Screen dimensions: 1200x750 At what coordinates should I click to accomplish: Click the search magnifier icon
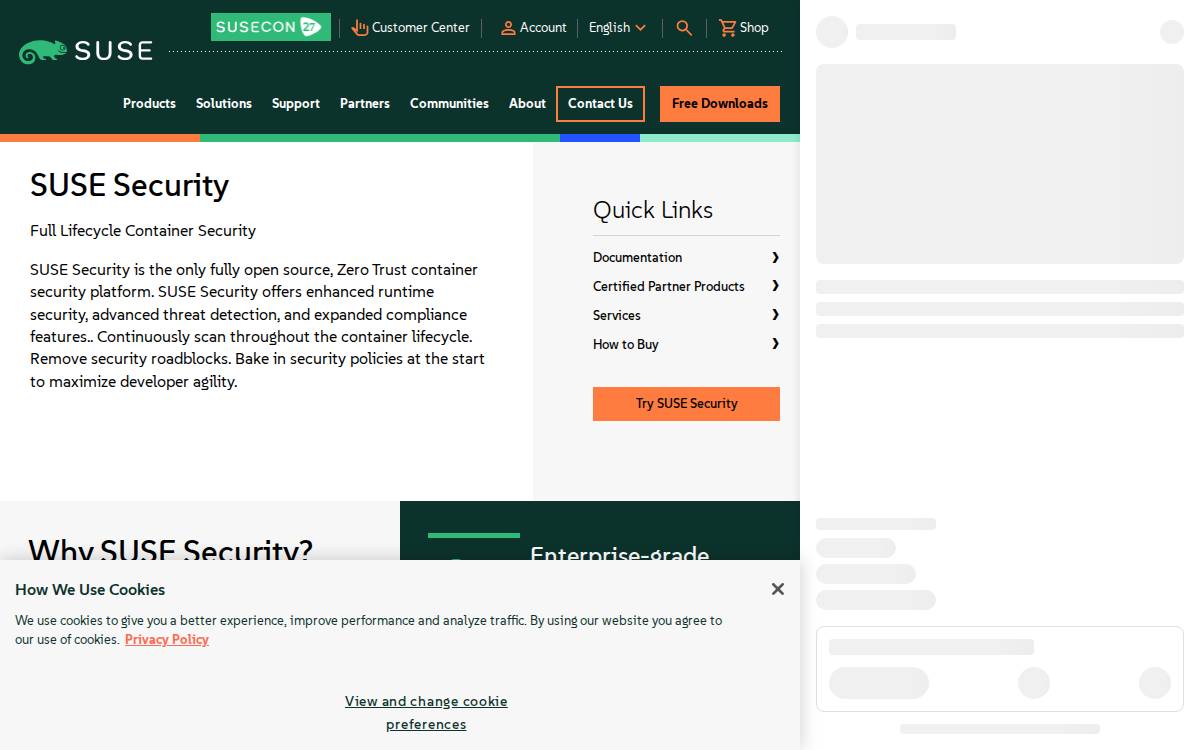[x=684, y=28]
